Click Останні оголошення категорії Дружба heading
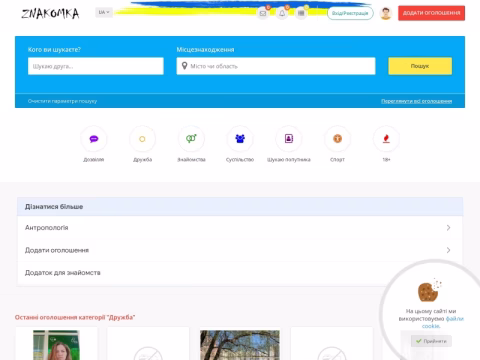This screenshot has width=480, height=360. click(75, 317)
